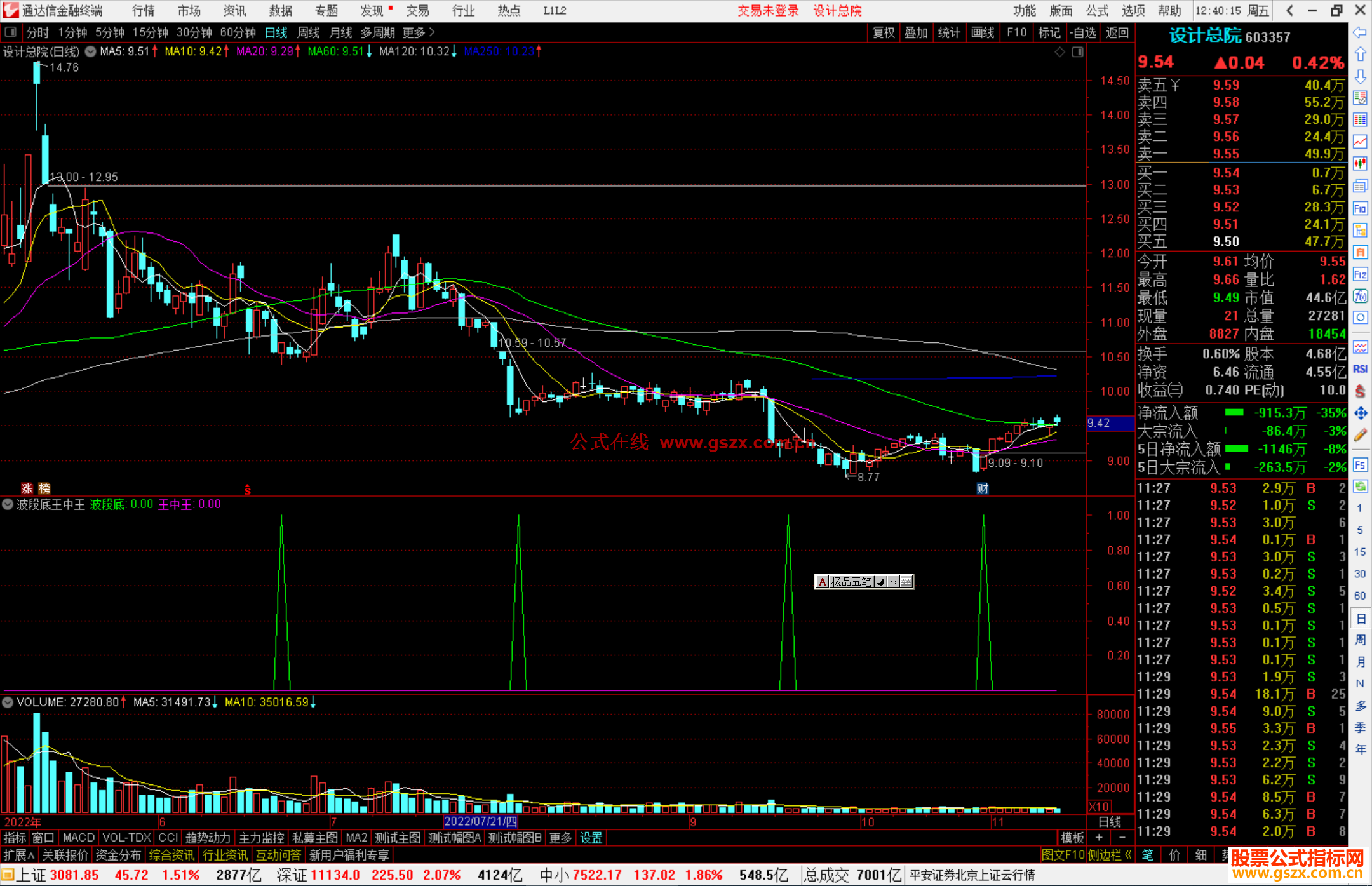Viewport: 1372px width, 886px height.
Task: Open the F10 company info sidebar icon
Action: tap(1360, 209)
